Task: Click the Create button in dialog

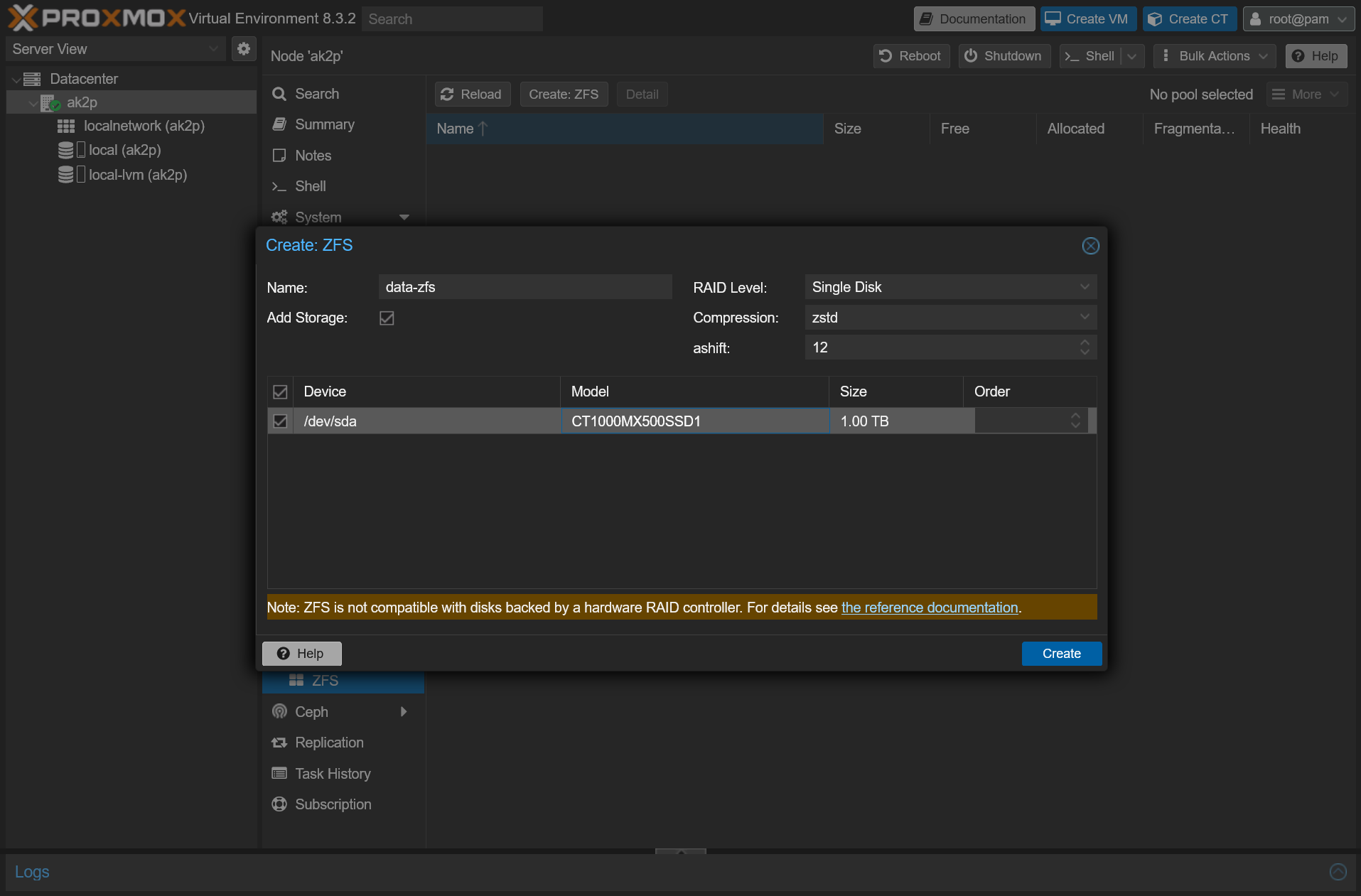Action: [1061, 654]
